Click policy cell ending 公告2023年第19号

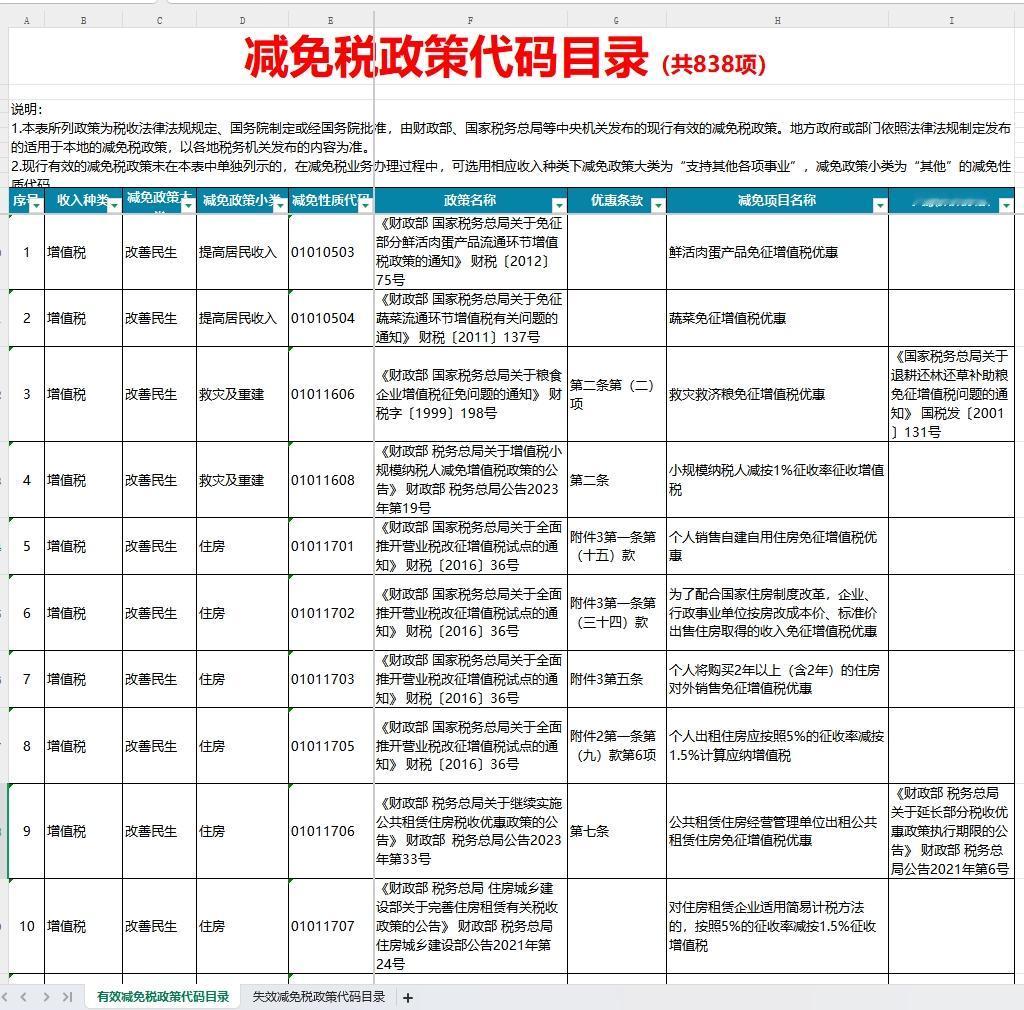click(x=470, y=480)
